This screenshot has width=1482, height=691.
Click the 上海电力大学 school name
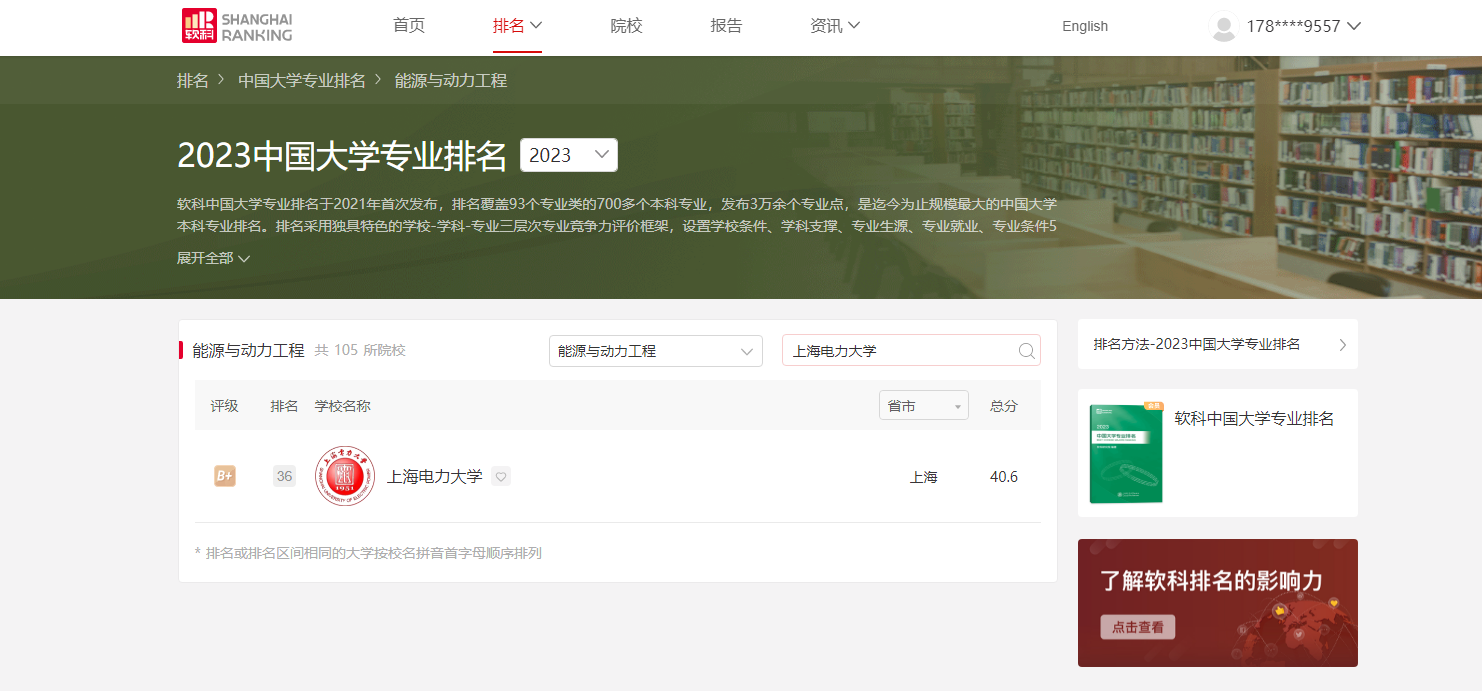tap(435, 477)
